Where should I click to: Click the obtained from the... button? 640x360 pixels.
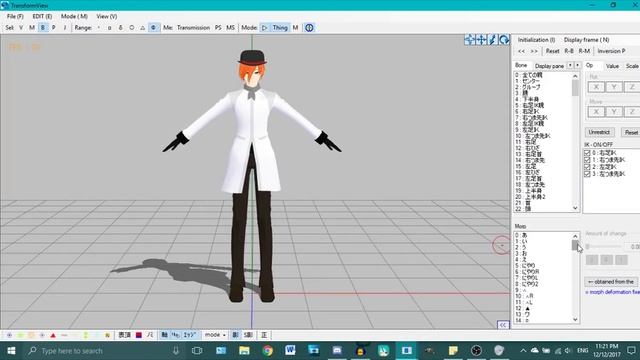point(611,282)
